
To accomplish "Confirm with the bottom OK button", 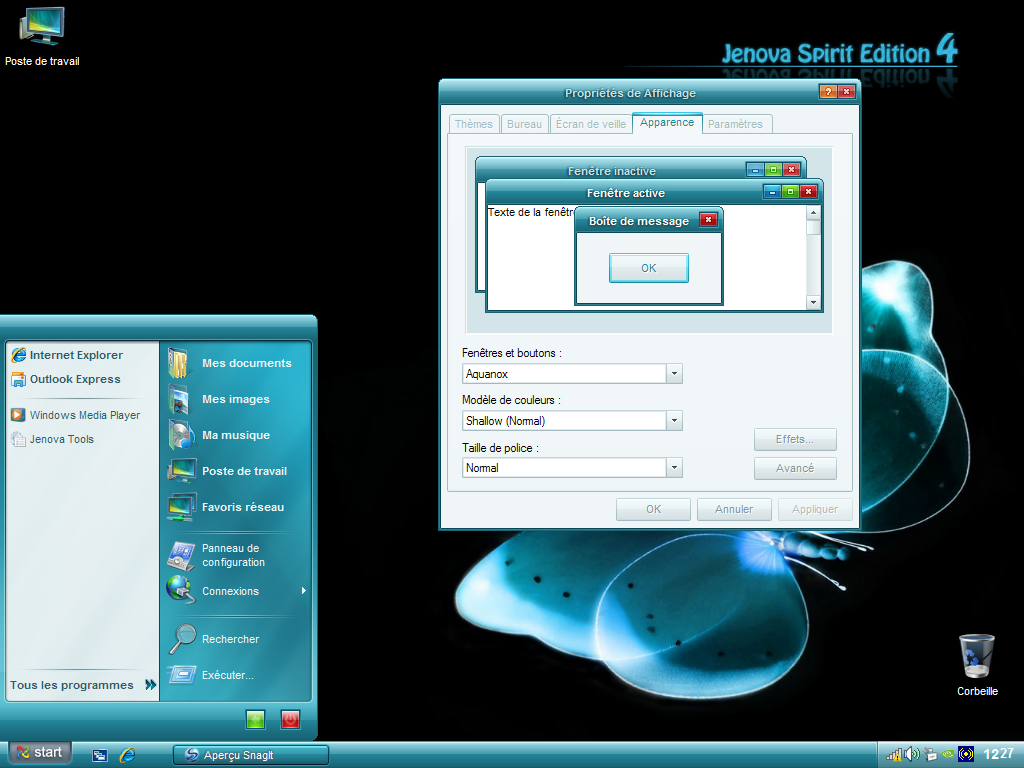I will (653, 509).
